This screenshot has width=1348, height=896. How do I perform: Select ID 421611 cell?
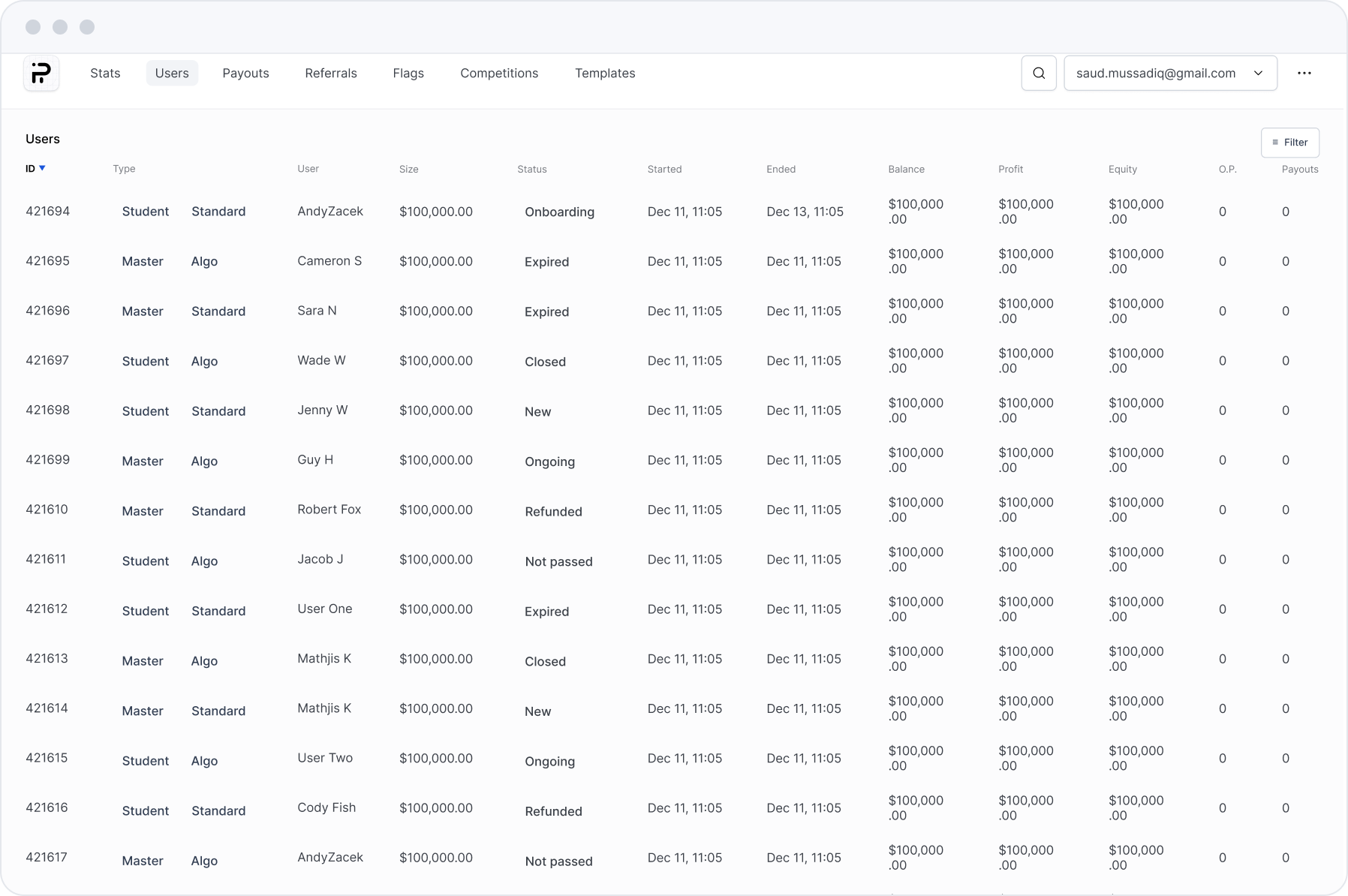click(46, 558)
